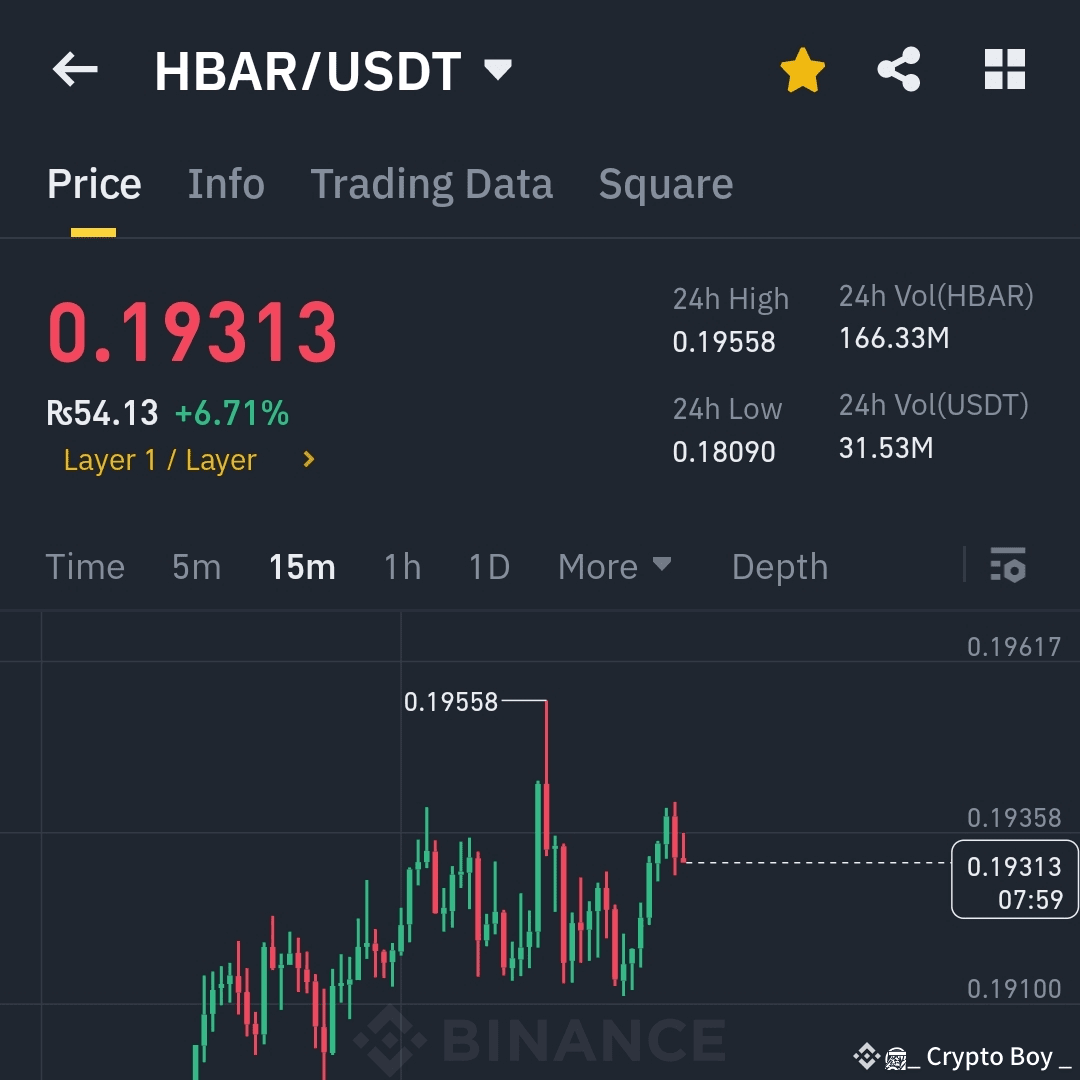The image size is (1080, 1080).
Task: Click the 24h Vol(USDT) value 31.53M
Action: pyautogui.click(x=886, y=448)
